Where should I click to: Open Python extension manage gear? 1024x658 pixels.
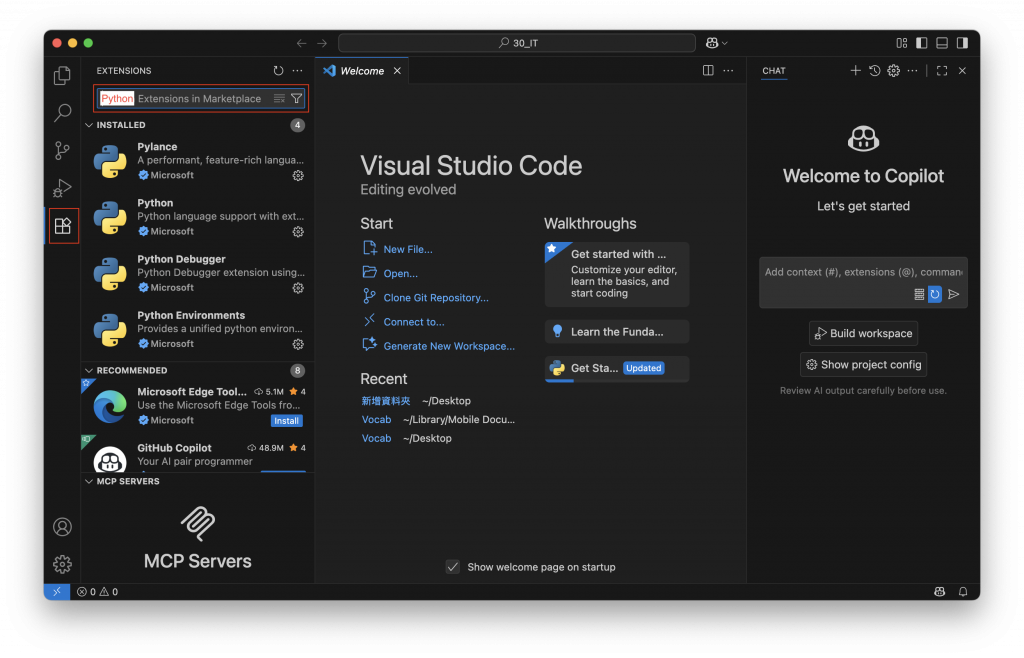click(298, 232)
